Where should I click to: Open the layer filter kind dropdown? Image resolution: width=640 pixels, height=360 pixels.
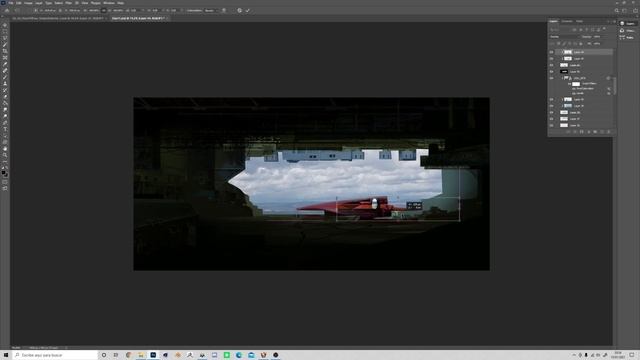tap(560, 29)
